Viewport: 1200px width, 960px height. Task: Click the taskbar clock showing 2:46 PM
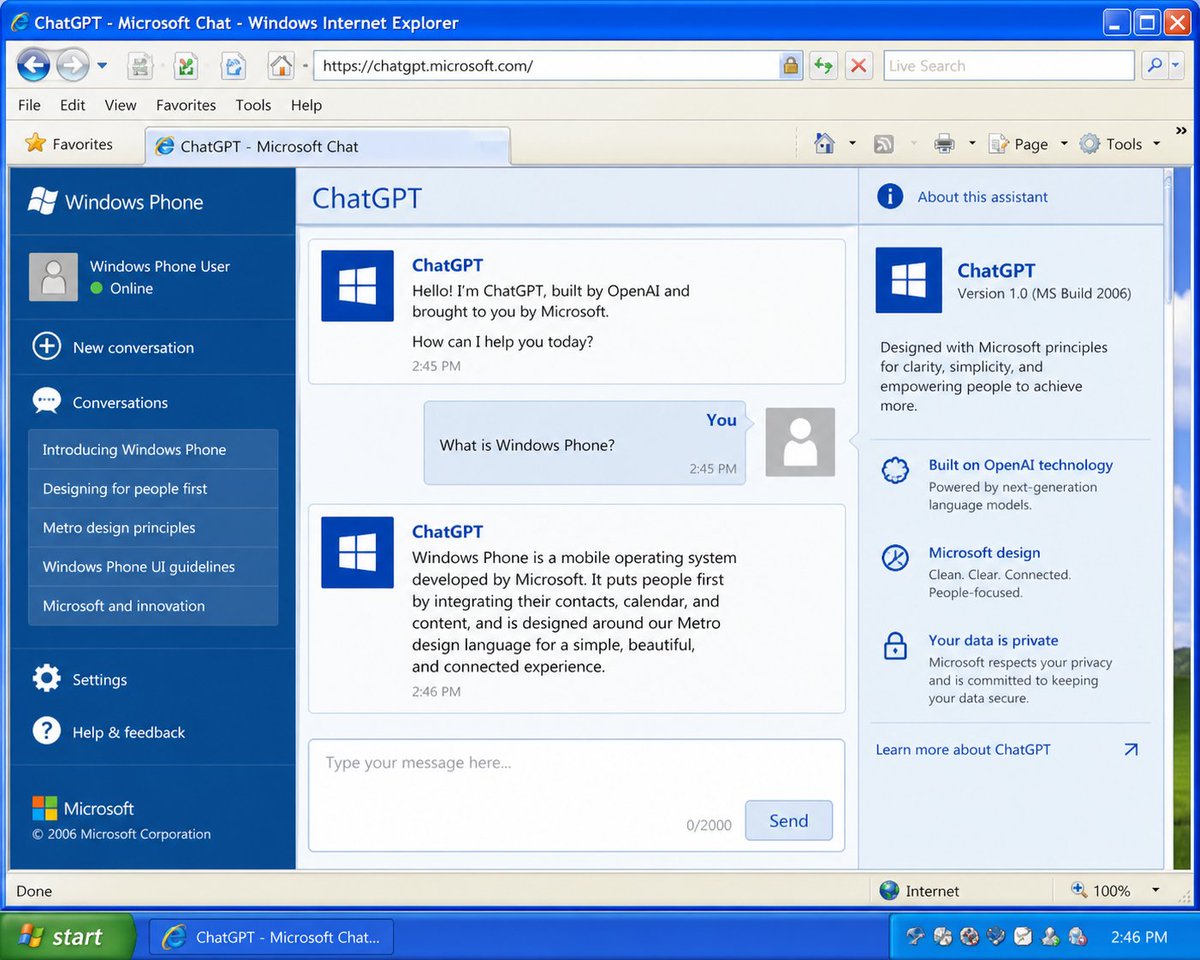pyautogui.click(x=1139, y=937)
